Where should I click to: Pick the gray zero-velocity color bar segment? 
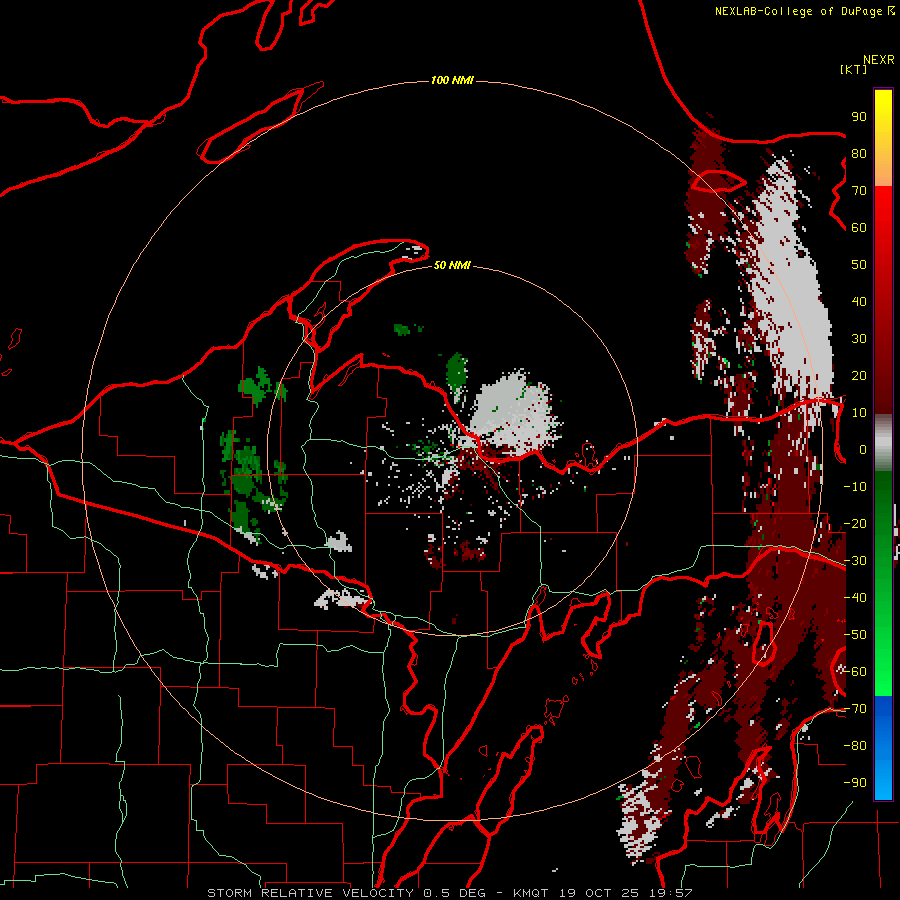(883, 443)
